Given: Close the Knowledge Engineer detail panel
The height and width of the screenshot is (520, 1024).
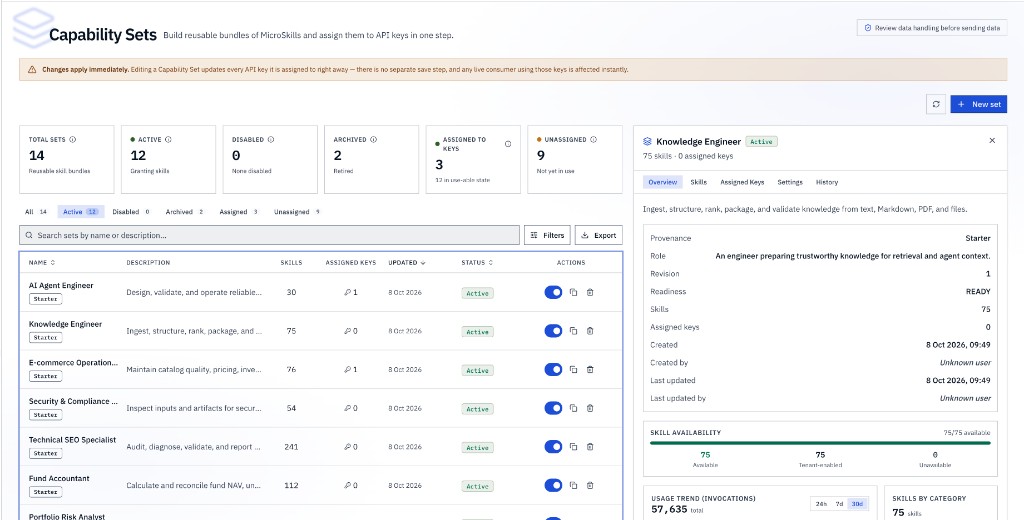Looking at the screenshot, I should click(992, 140).
